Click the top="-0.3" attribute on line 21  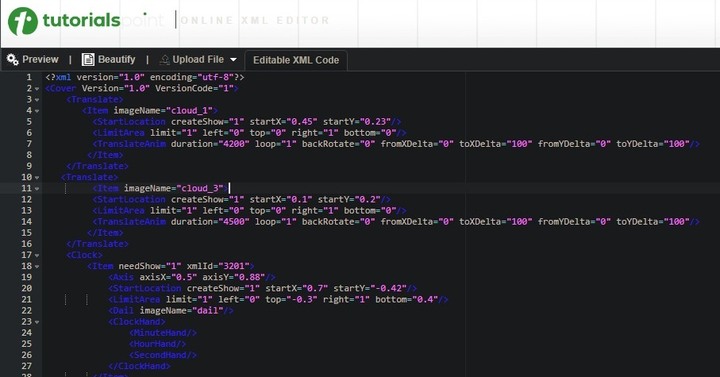tap(292, 299)
